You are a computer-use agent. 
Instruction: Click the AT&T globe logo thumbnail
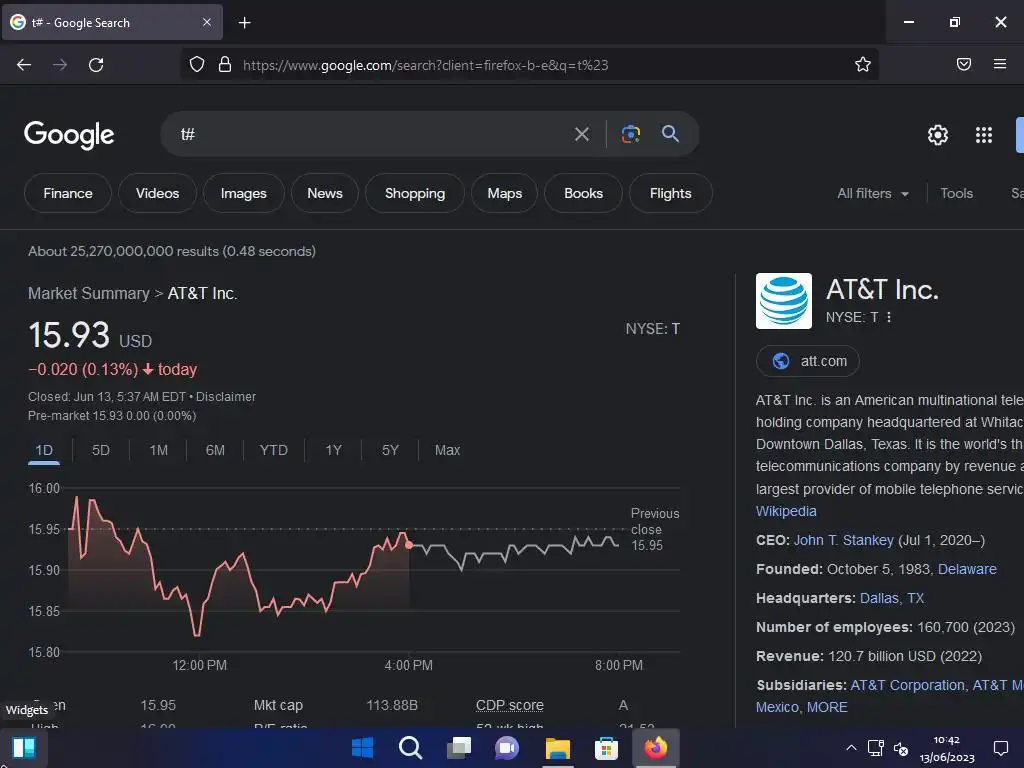click(784, 301)
